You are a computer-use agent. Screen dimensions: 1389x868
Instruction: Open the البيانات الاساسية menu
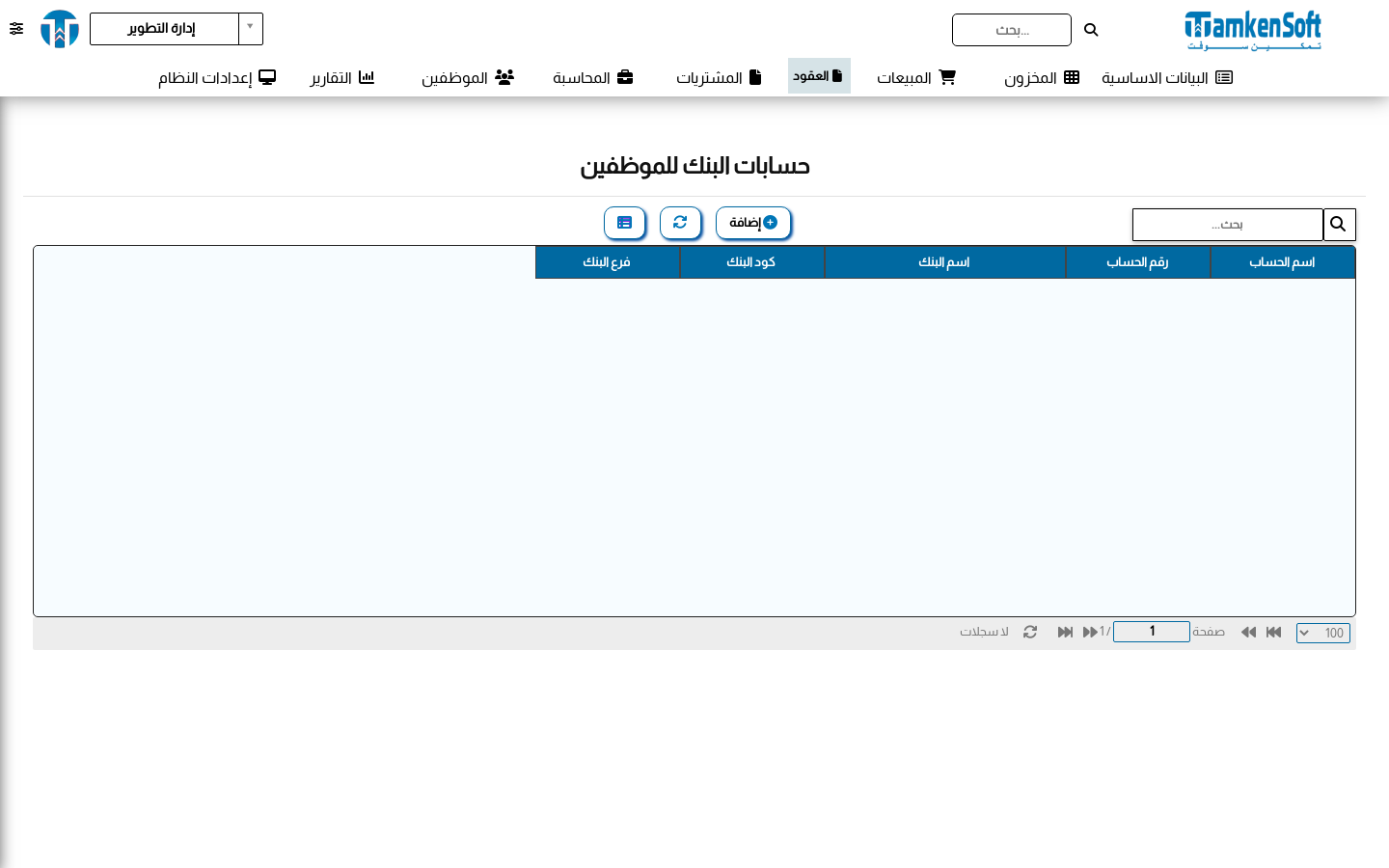[x=1167, y=77]
